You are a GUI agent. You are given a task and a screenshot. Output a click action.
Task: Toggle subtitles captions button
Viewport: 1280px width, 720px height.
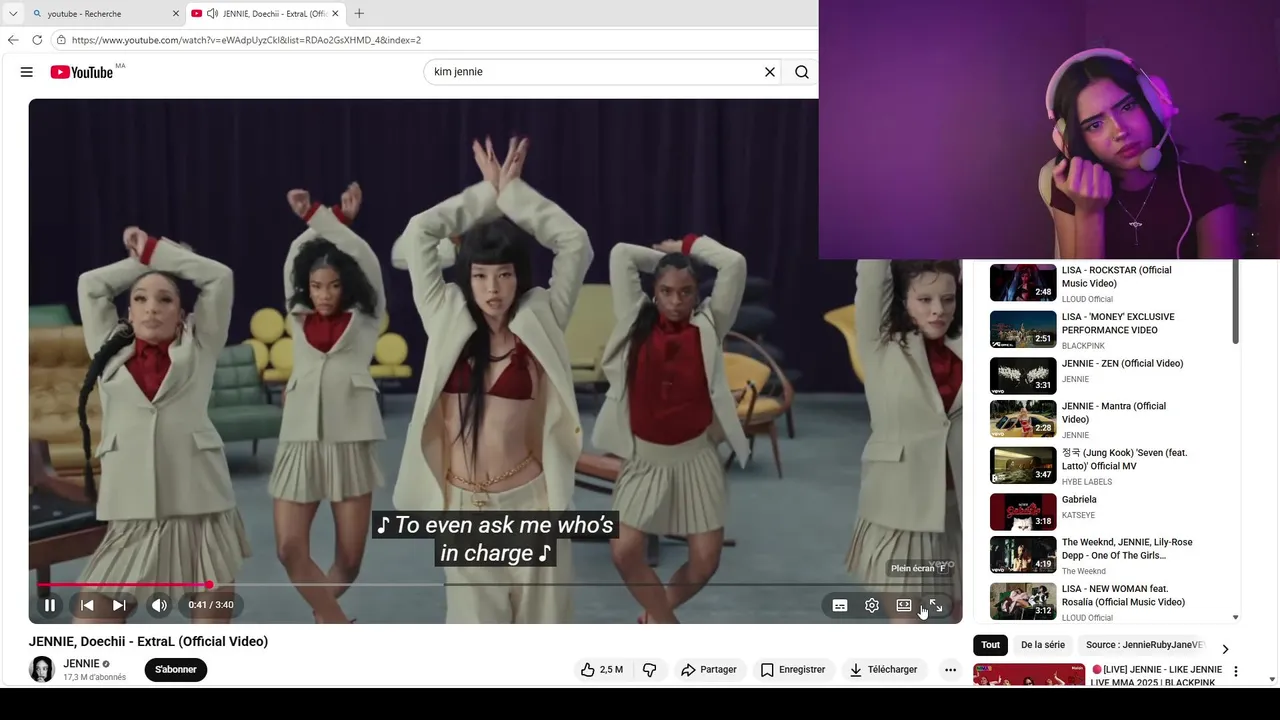pos(840,605)
